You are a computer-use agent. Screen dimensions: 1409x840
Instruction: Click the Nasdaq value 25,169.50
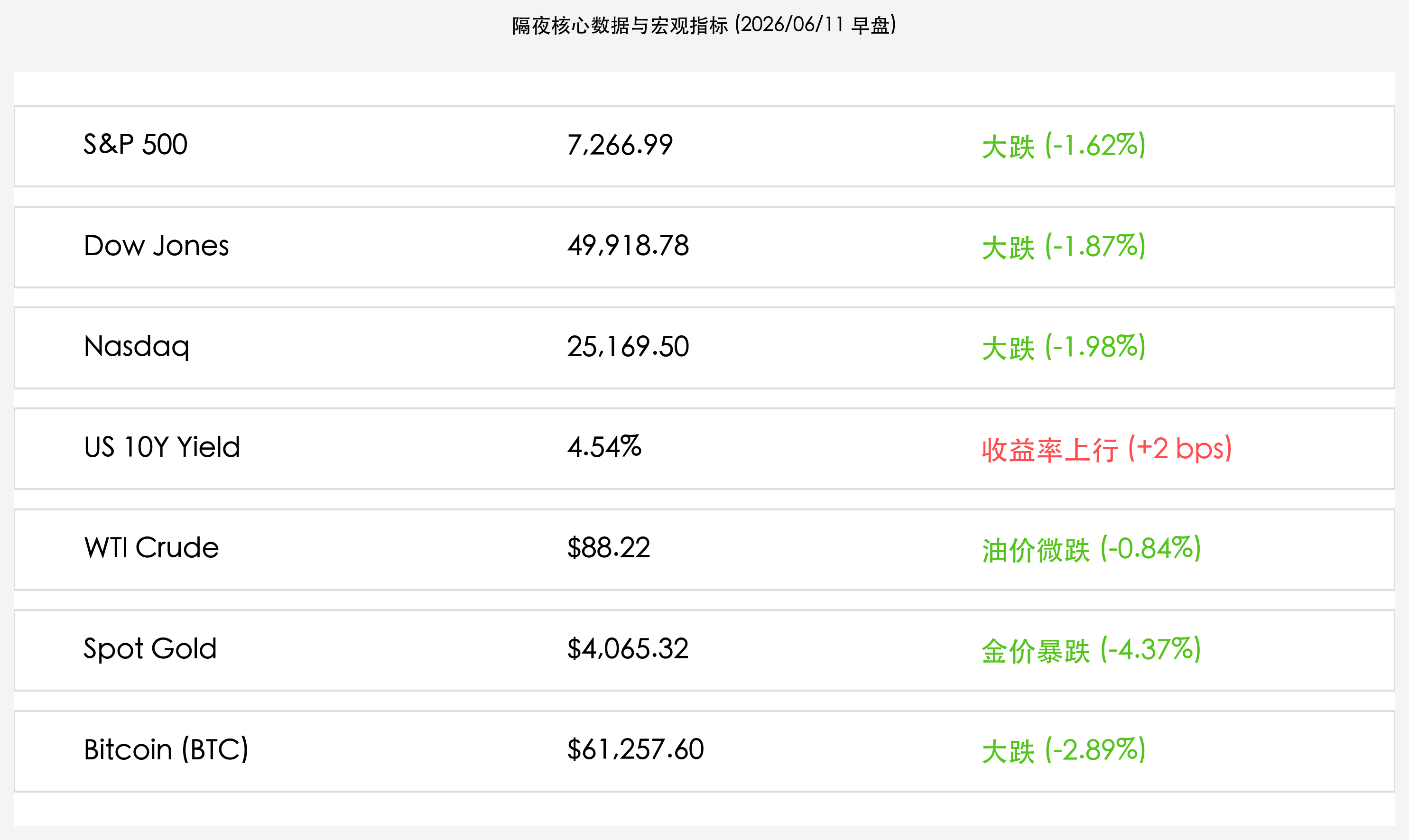[629, 346]
